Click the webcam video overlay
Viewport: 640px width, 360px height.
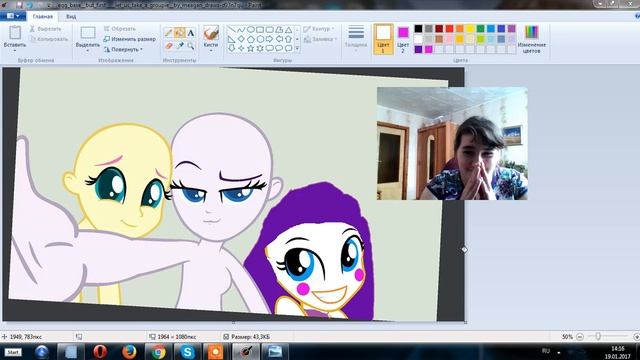452,143
